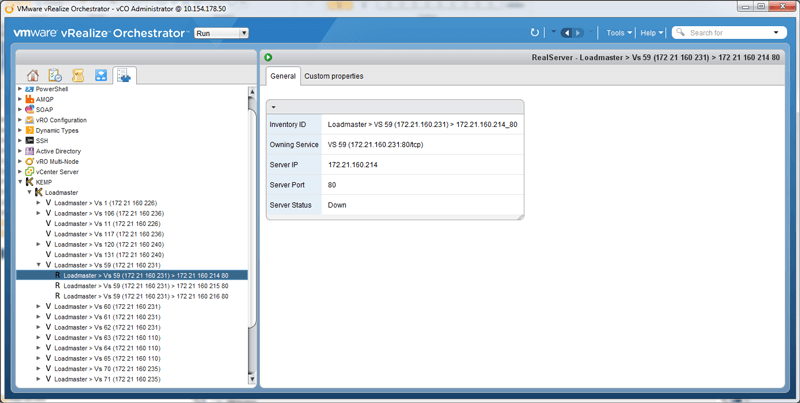The width and height of the screenshot is (800, 403).
Task: Select Loadmaster > Vs 64 (172 21 160 110)
Action: 107,348
